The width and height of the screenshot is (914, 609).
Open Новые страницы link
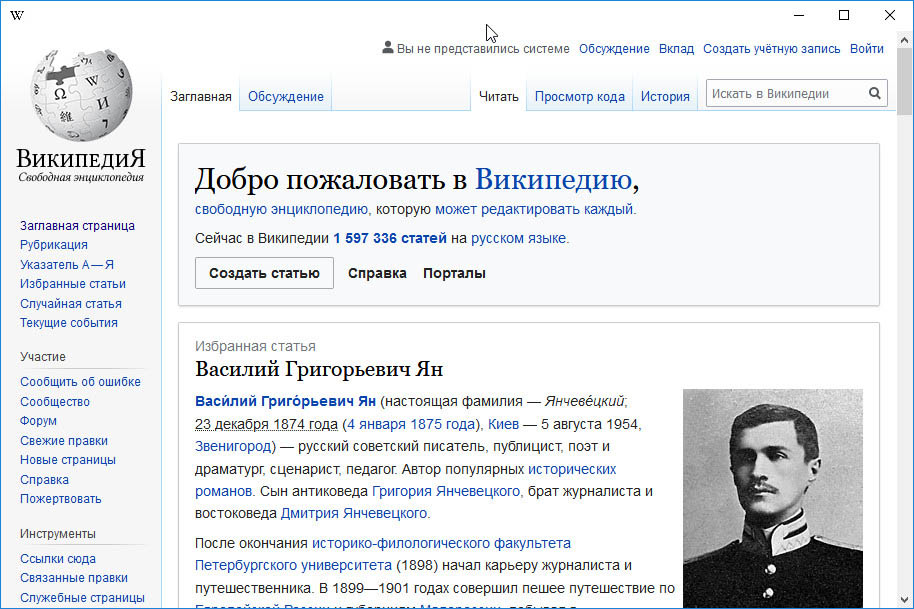(x=68, y=460)
